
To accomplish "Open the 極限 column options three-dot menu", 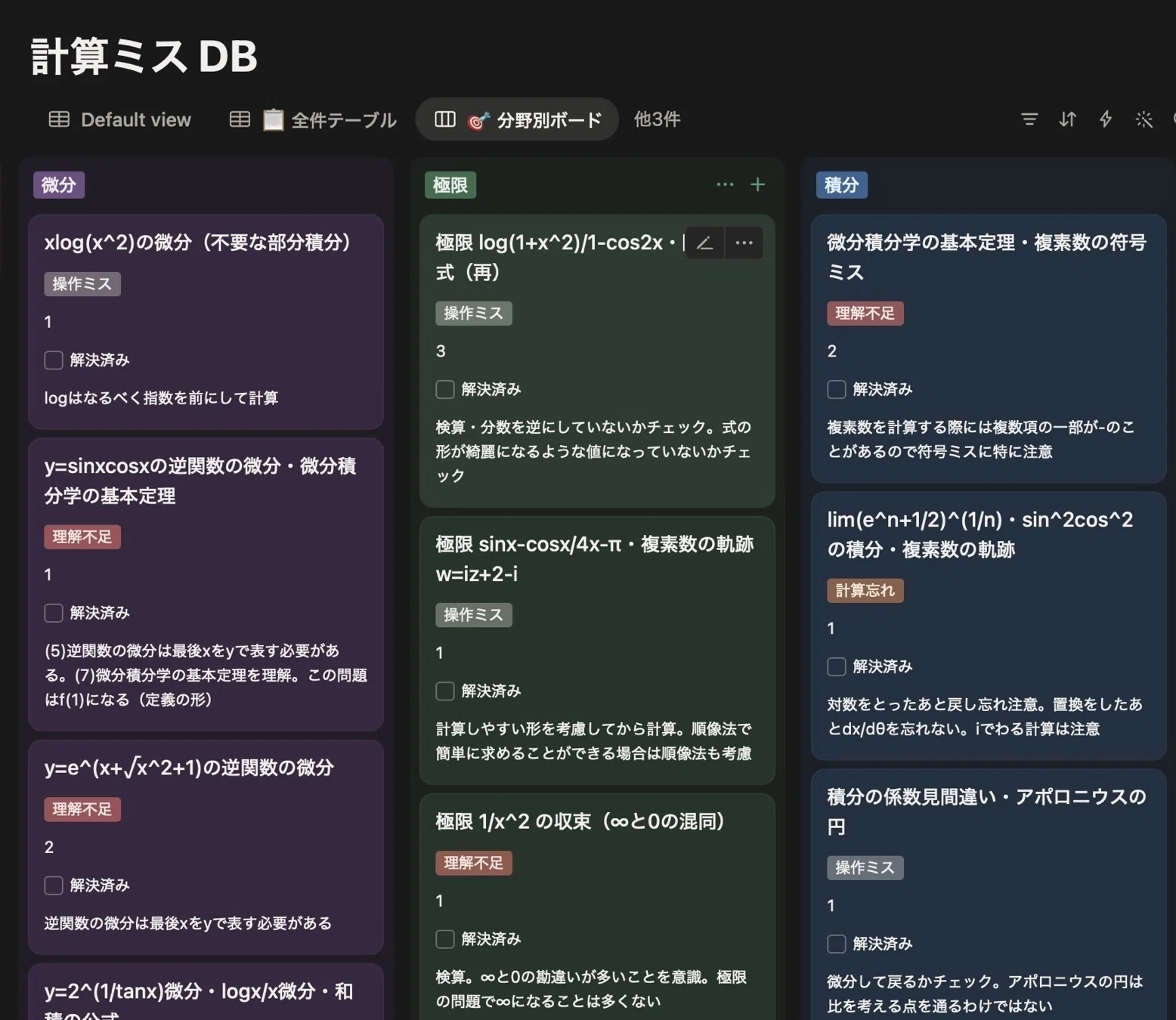I will coord(725,184).
